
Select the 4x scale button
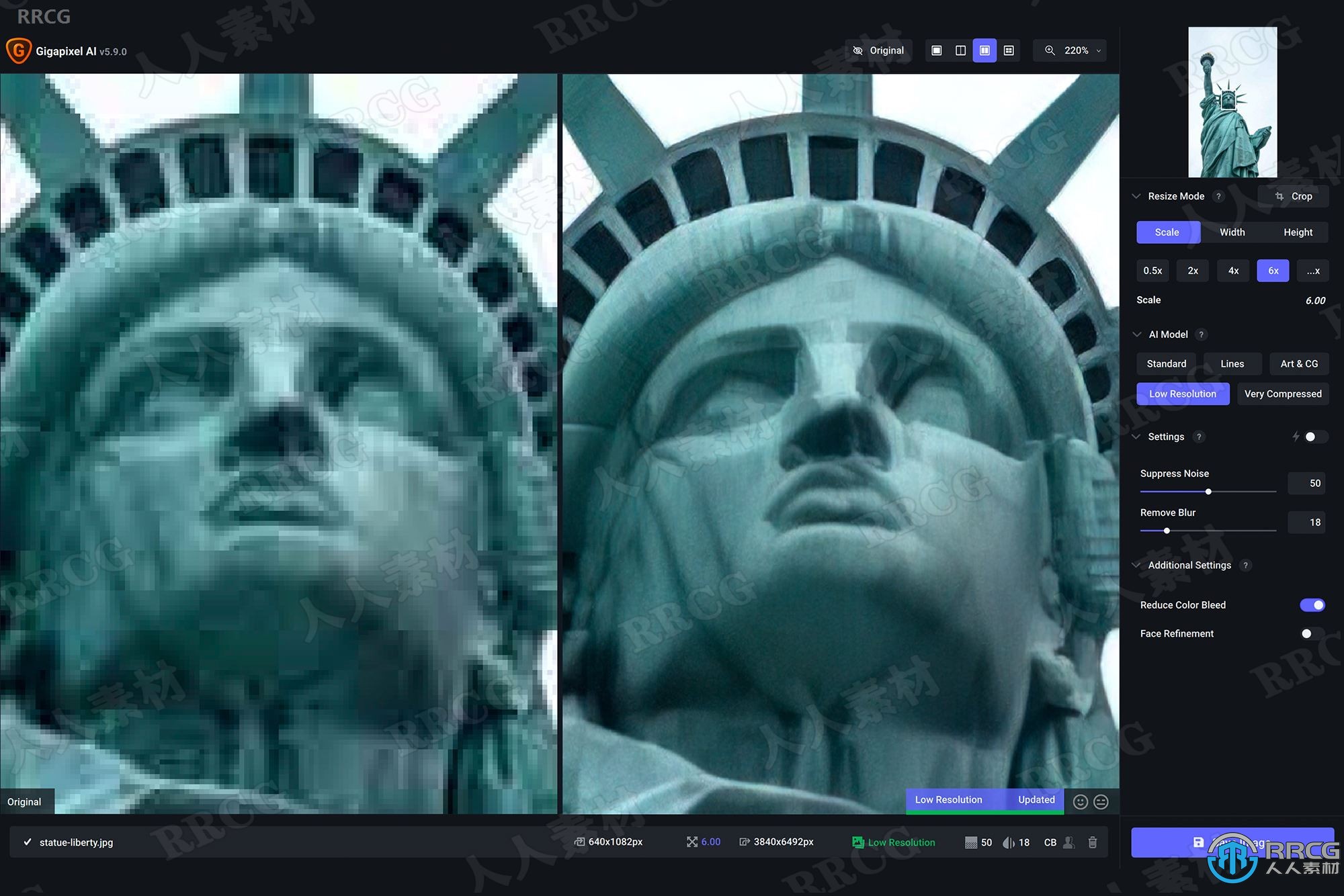pos(1232,270)
